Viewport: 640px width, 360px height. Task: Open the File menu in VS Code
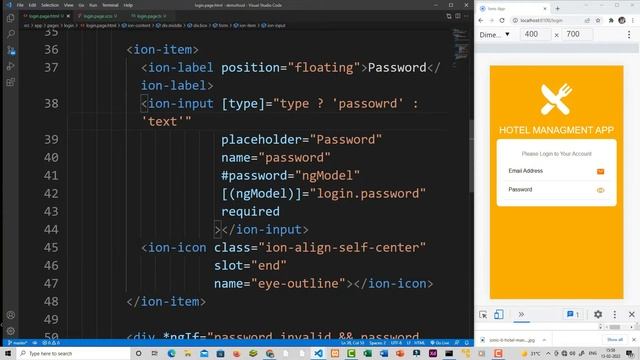click(20, 5)
